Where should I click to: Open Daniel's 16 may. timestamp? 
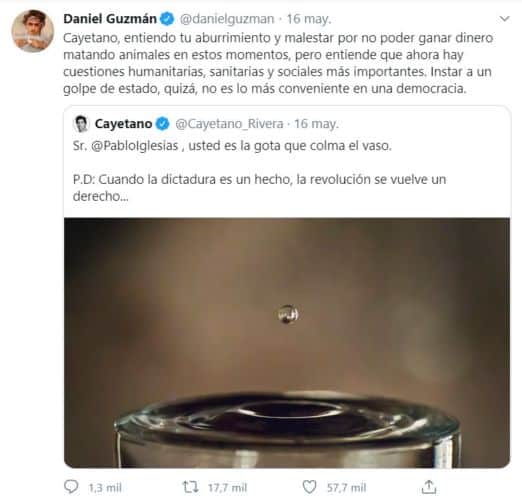pos(309,19)
